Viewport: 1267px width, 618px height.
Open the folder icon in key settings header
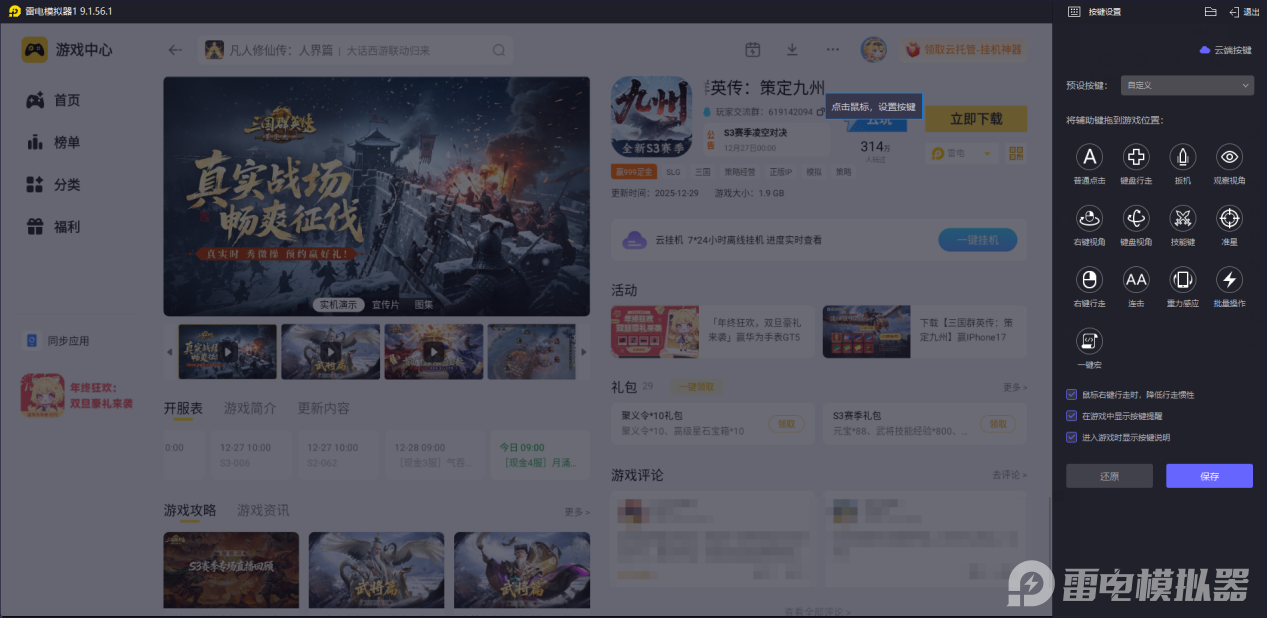tap(1210, 11)
